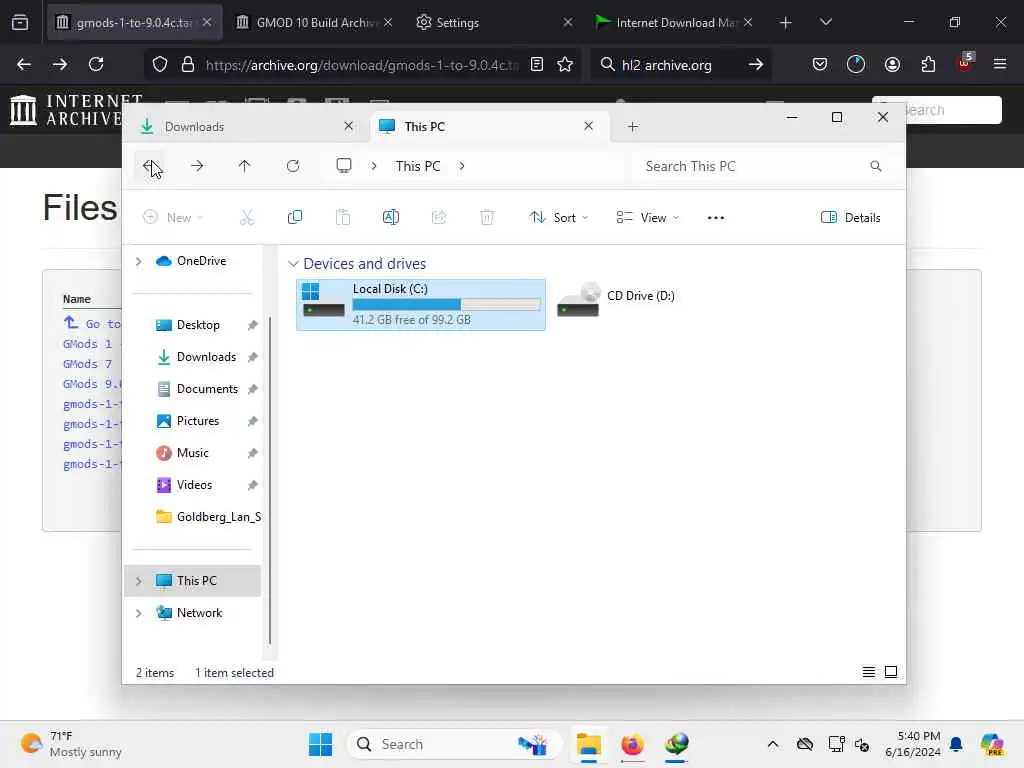The width and height of the screenshot is (1024, 768).
Task: Open Internet Download Manager taskbar icon
Action: tap(677, 744)
